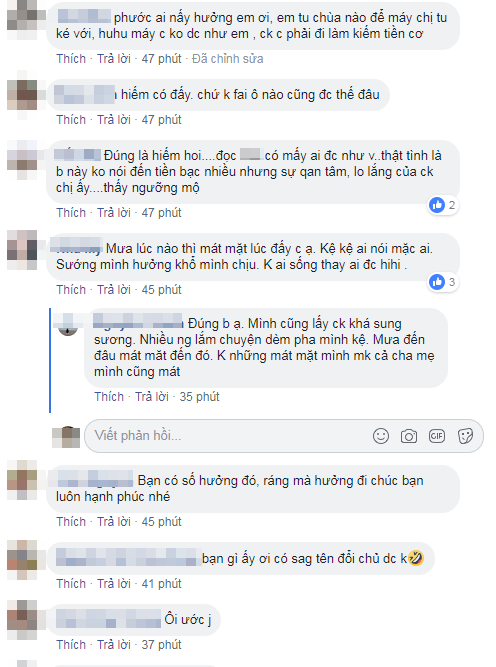Like the 'Đúng là hiếm hoi' comment
496x667 pixels.
pyautogui.click(x=71, y=213)
